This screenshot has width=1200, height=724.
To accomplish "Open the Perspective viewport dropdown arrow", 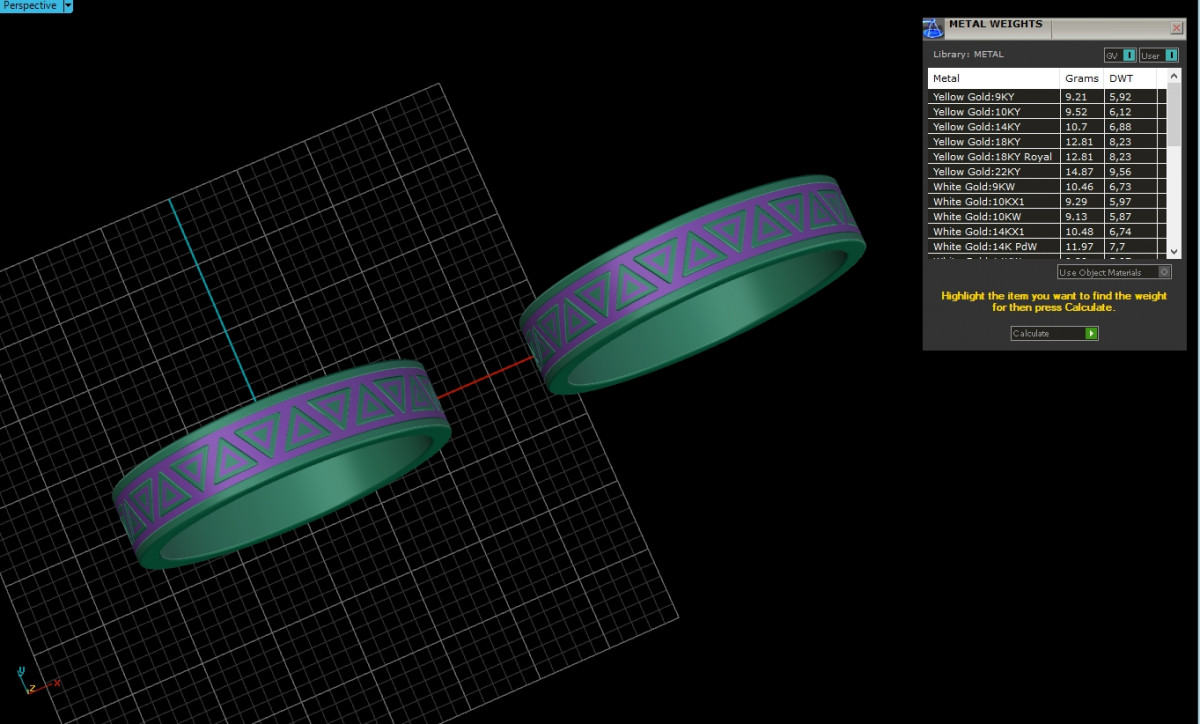I will pyautogui.click(x=68, y=5).
